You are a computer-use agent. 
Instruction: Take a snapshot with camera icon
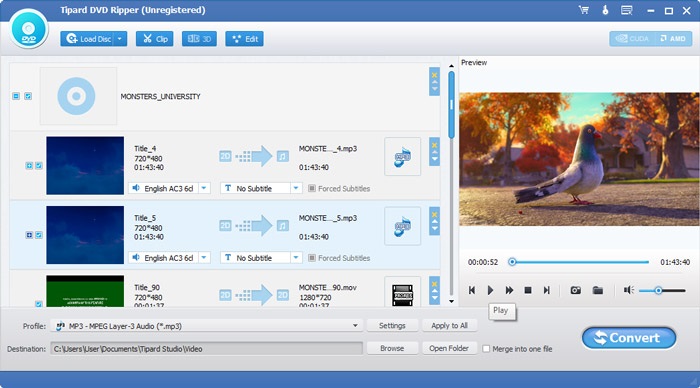click(575, 290)
